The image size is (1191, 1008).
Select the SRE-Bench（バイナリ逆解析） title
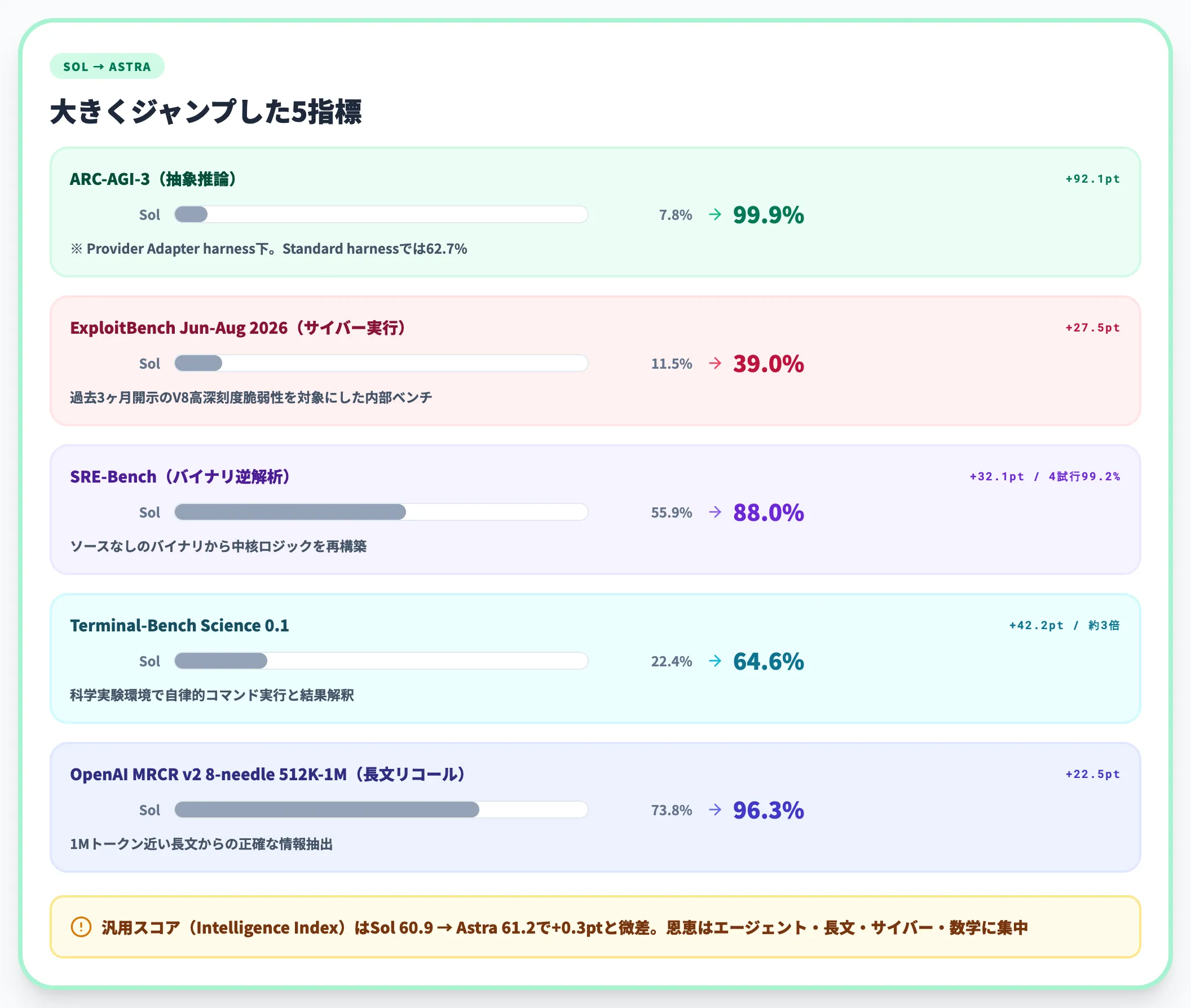180,476
